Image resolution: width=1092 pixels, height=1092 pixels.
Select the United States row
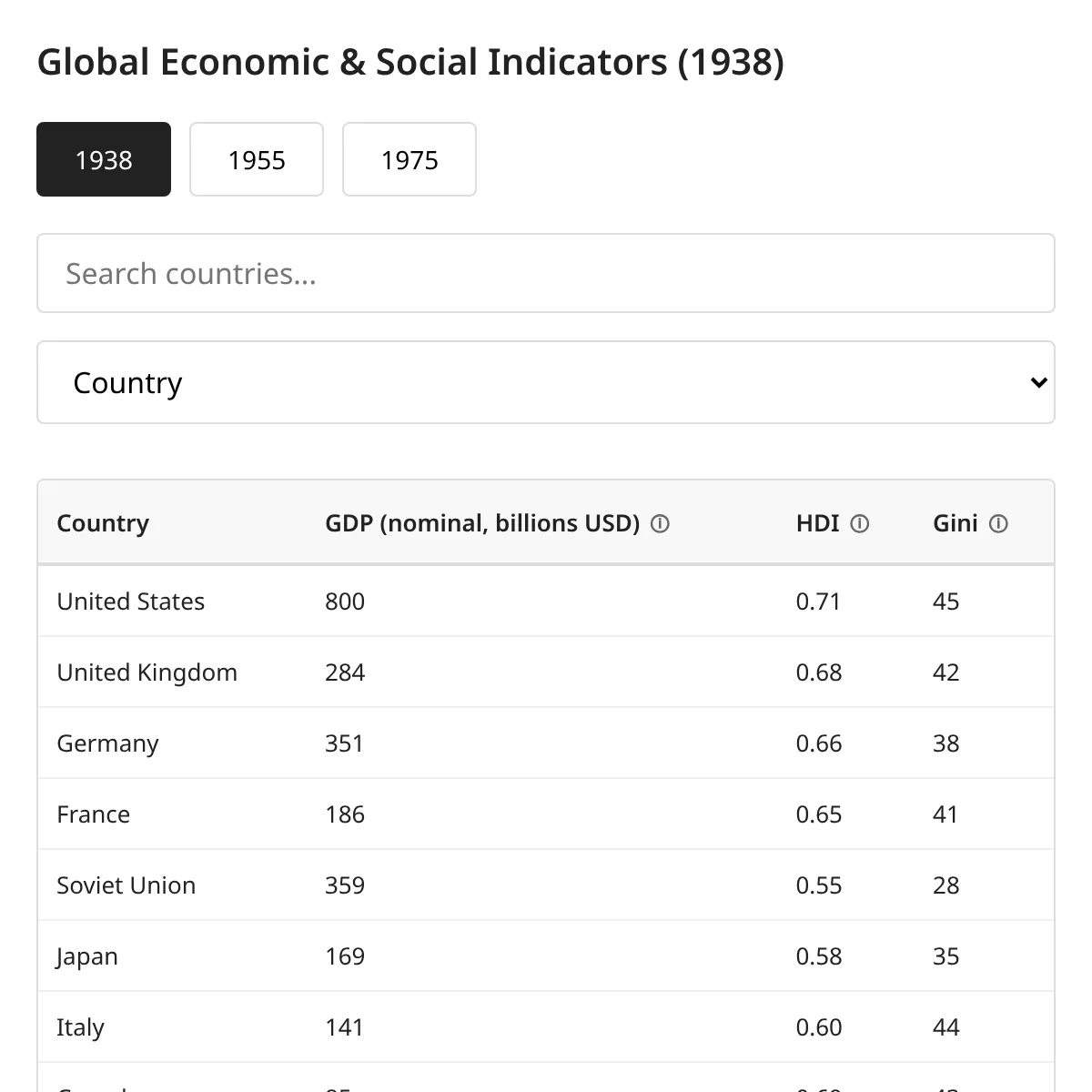[546, 602]
